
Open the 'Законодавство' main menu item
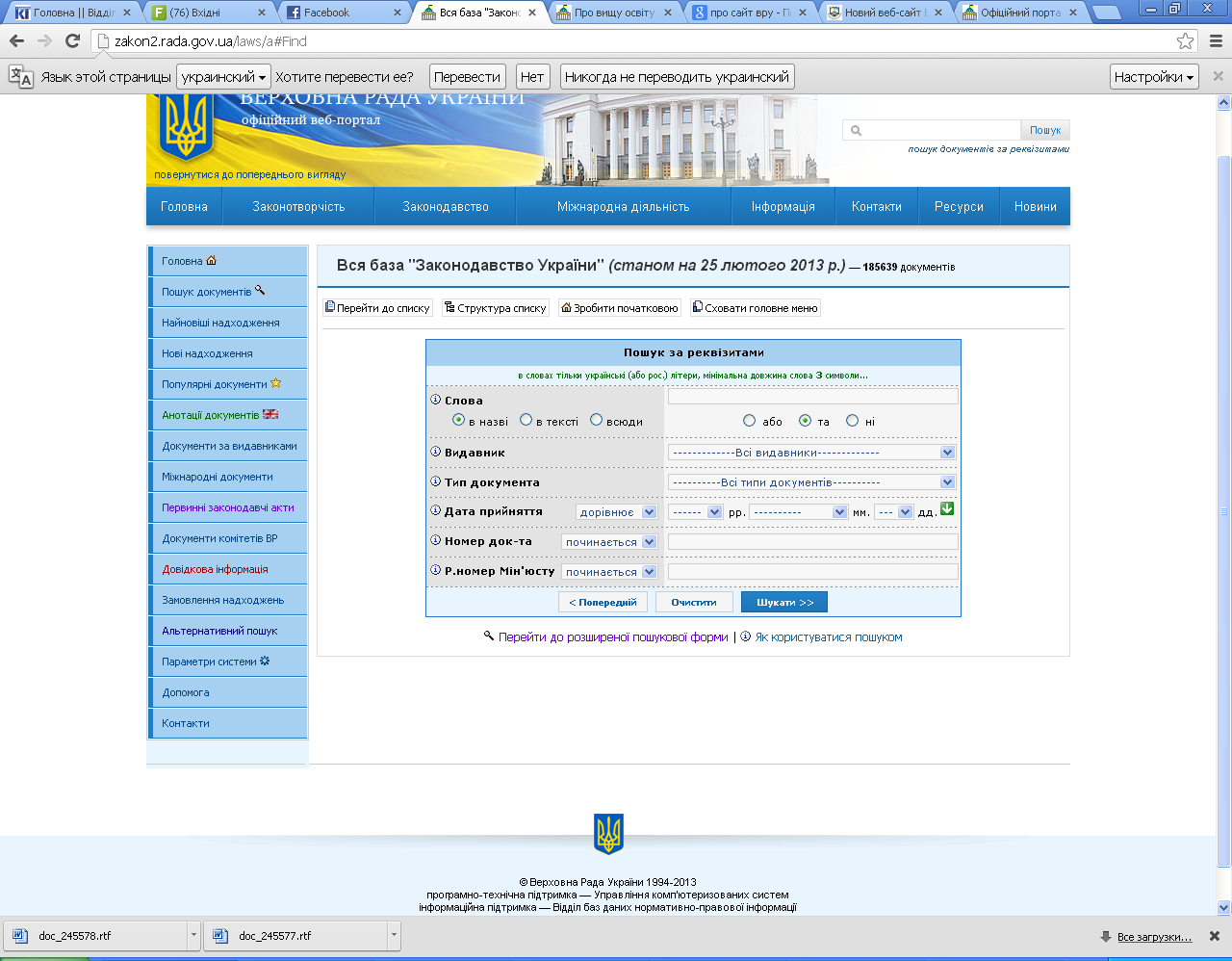pyautogui.click(x=446, y=206)
